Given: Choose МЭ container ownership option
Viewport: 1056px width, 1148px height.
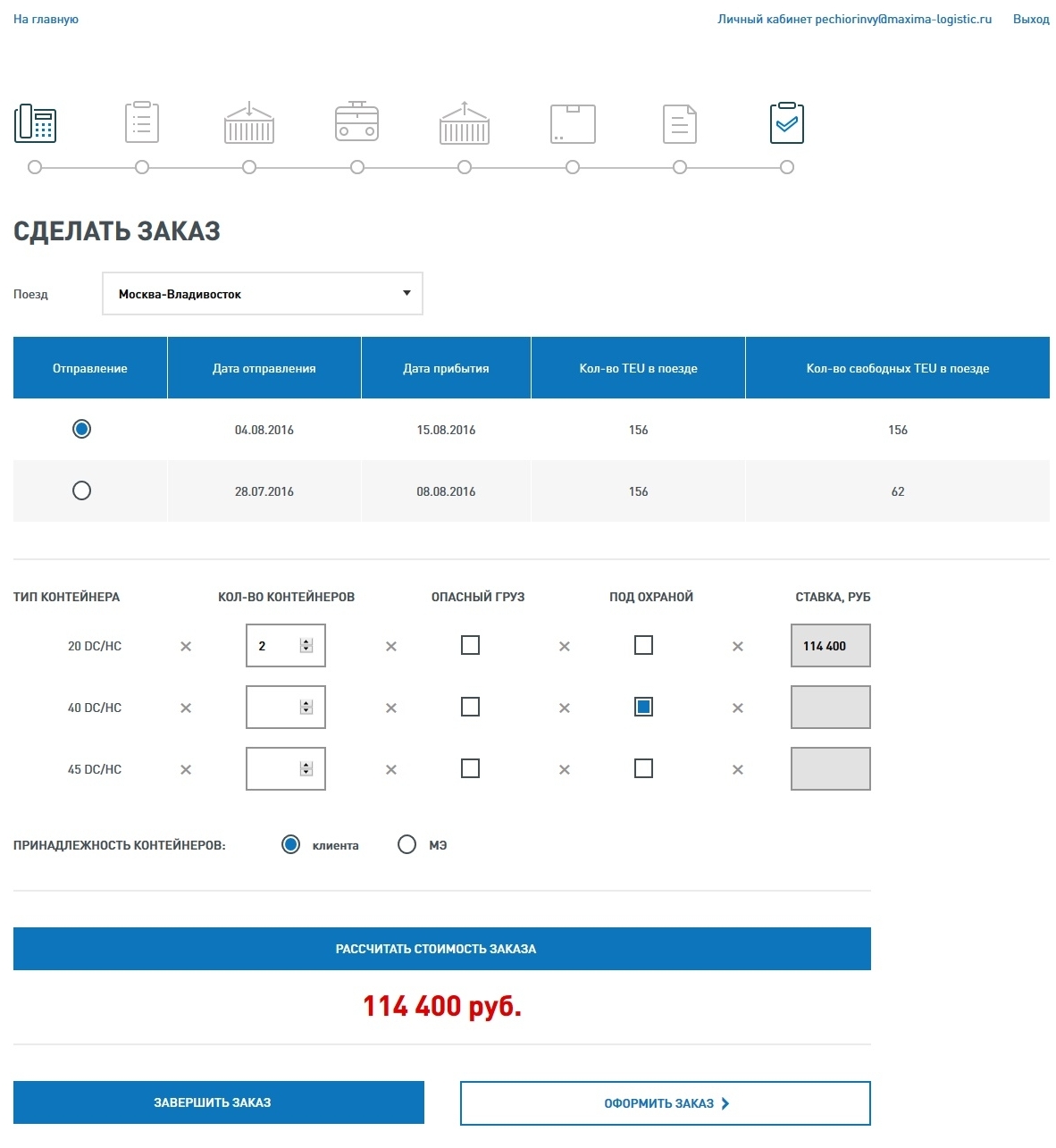Looking at the screenshot, I should tap(407, 844).
